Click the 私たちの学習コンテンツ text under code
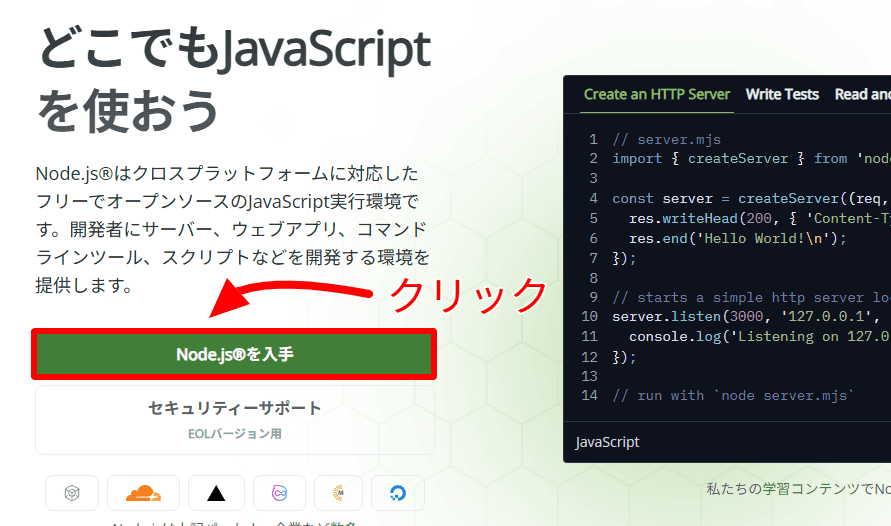The height and width of the screenshot is (526, 891). (x=797, y=489)
